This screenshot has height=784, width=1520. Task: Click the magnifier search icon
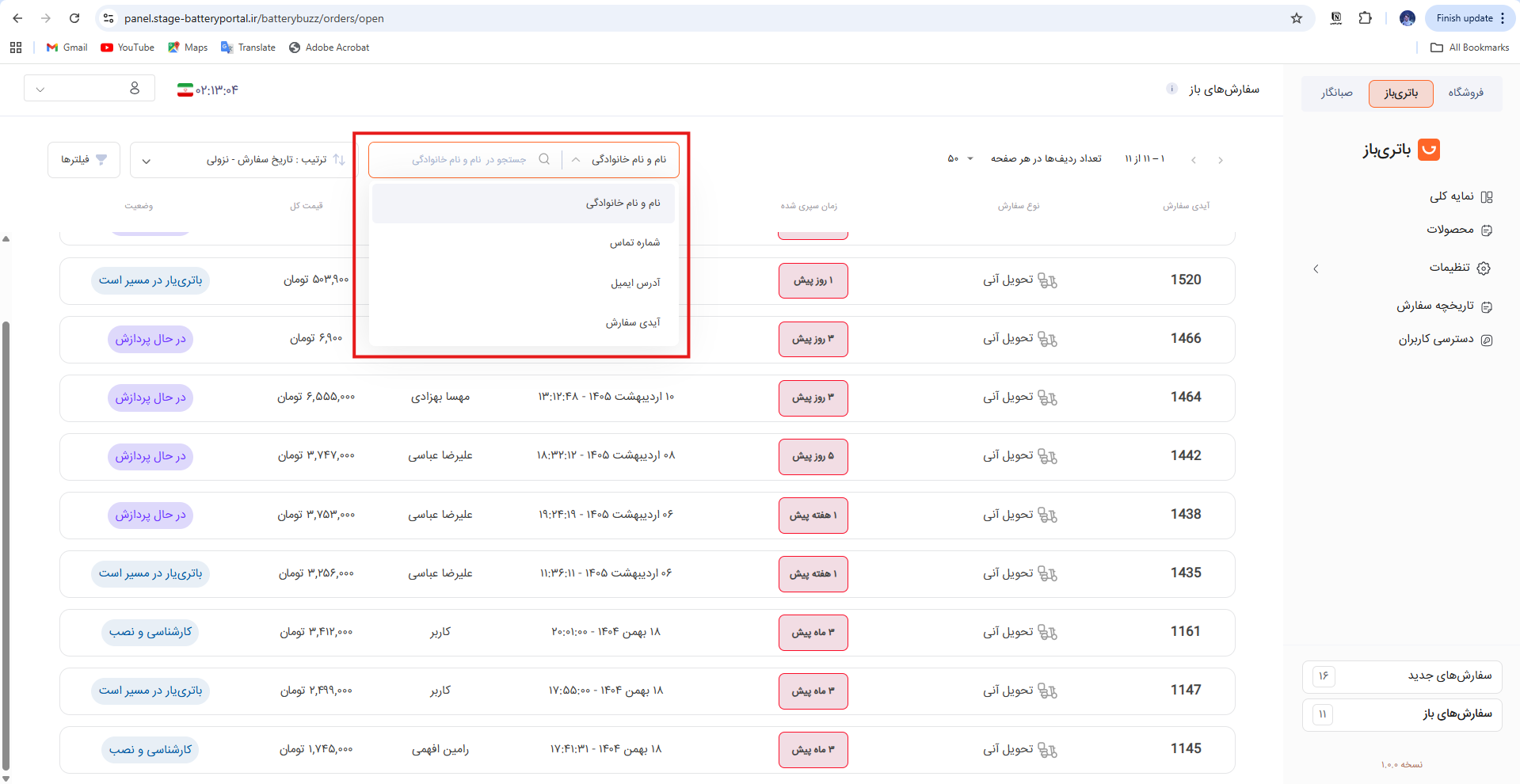click(x=544, y=159)
